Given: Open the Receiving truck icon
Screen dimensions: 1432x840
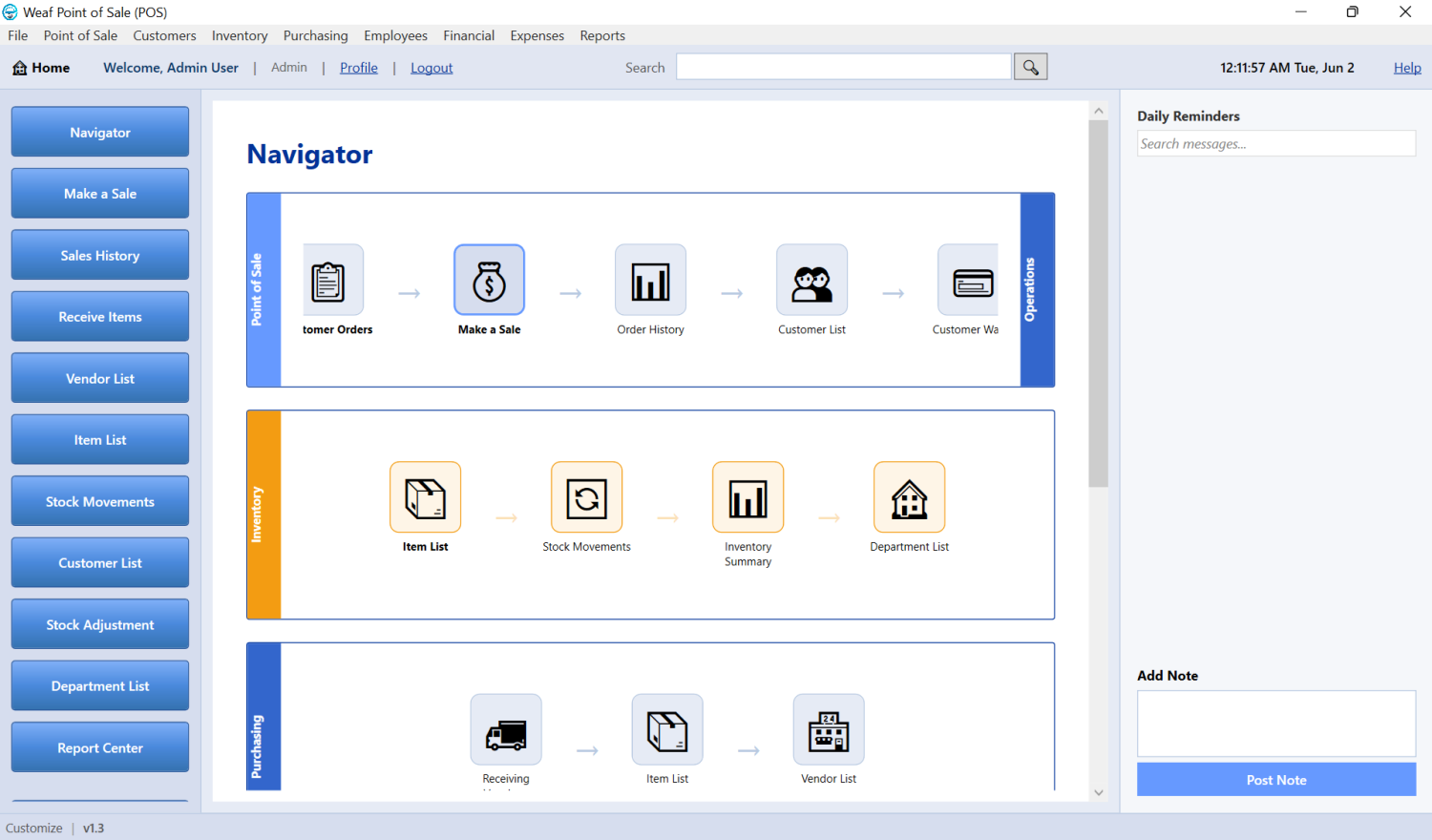Looking at the screenshot, I should [506, 729].
